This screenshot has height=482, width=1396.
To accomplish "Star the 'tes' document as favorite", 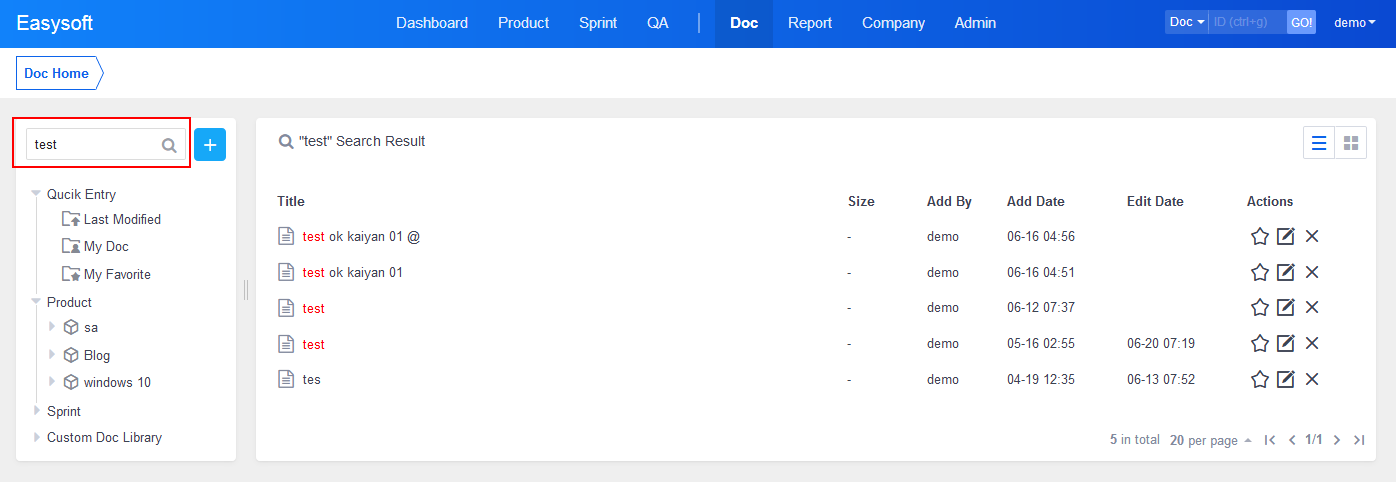I will 1260,379.
